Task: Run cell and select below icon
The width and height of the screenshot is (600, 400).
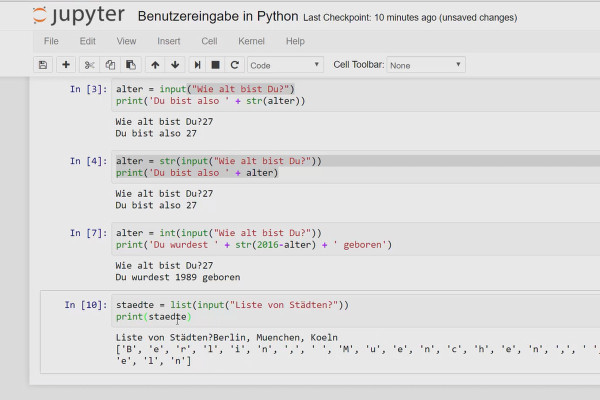Action: coord(197,65)
